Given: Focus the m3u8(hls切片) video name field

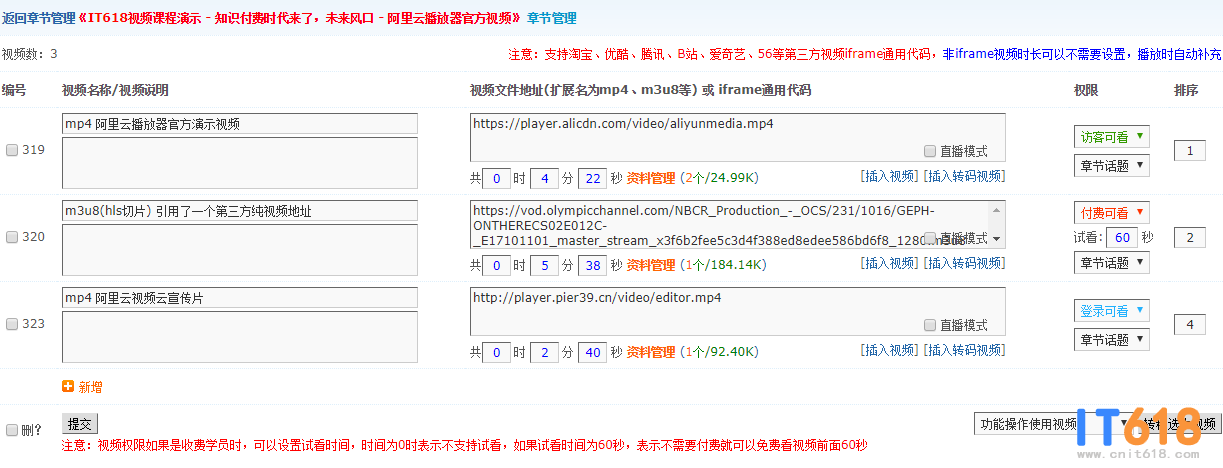Looking at the screenshot, I should click(x=240, y=211).
